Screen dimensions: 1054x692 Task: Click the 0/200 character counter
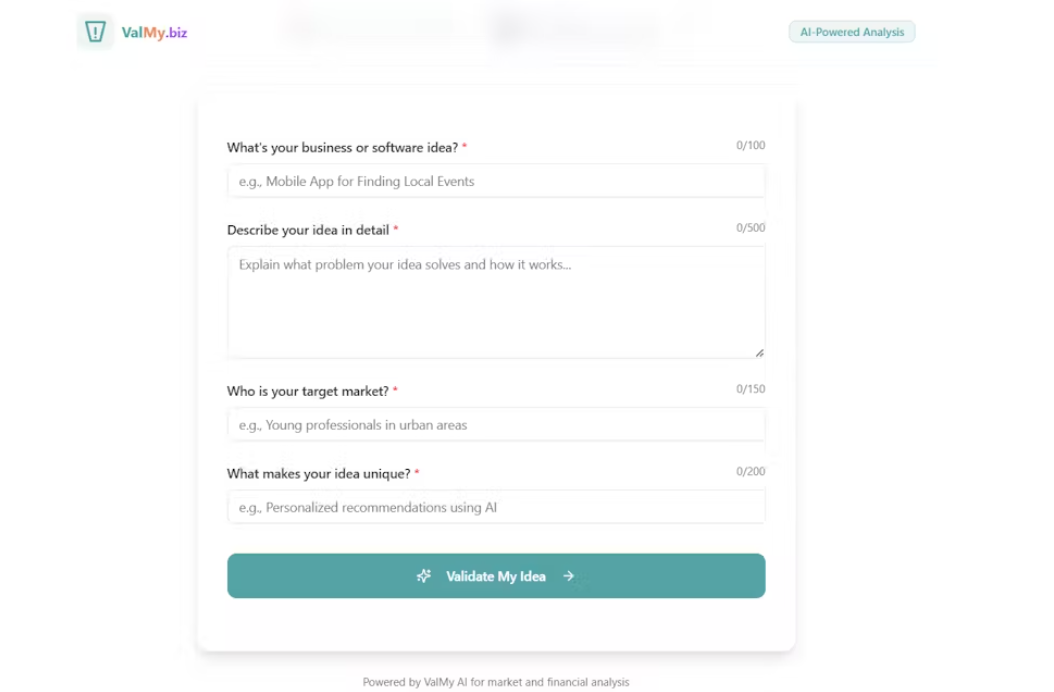point(750,471)
